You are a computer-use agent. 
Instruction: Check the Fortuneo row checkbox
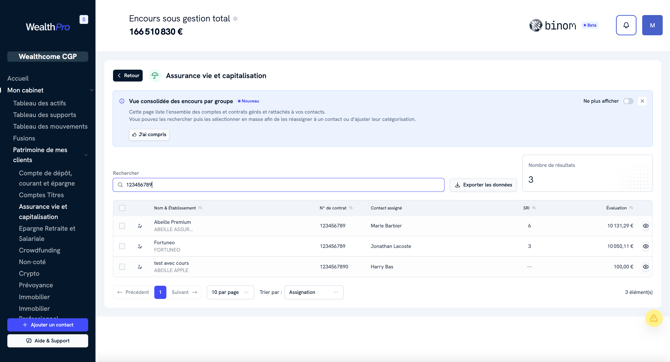(122, 246)
